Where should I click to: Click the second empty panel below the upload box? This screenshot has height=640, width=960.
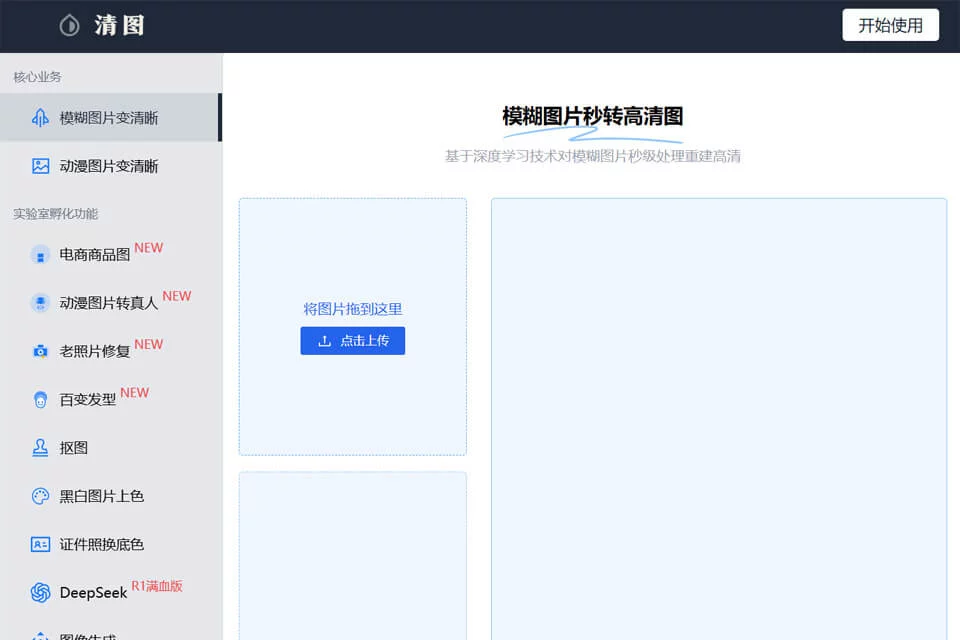pyautogui.click(x=353, y=555)
